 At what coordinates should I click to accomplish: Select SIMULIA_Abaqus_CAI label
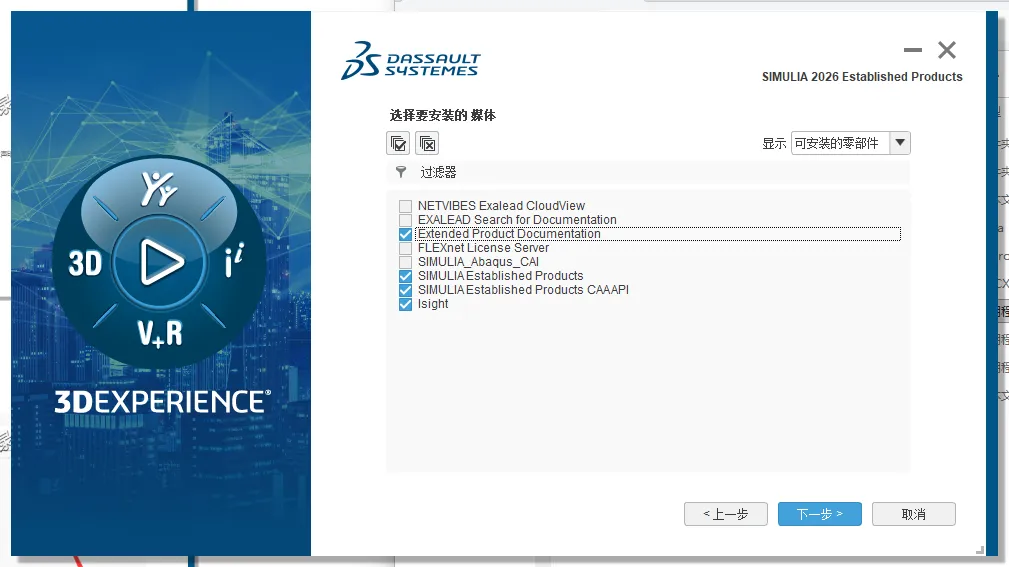coord(478,262)
